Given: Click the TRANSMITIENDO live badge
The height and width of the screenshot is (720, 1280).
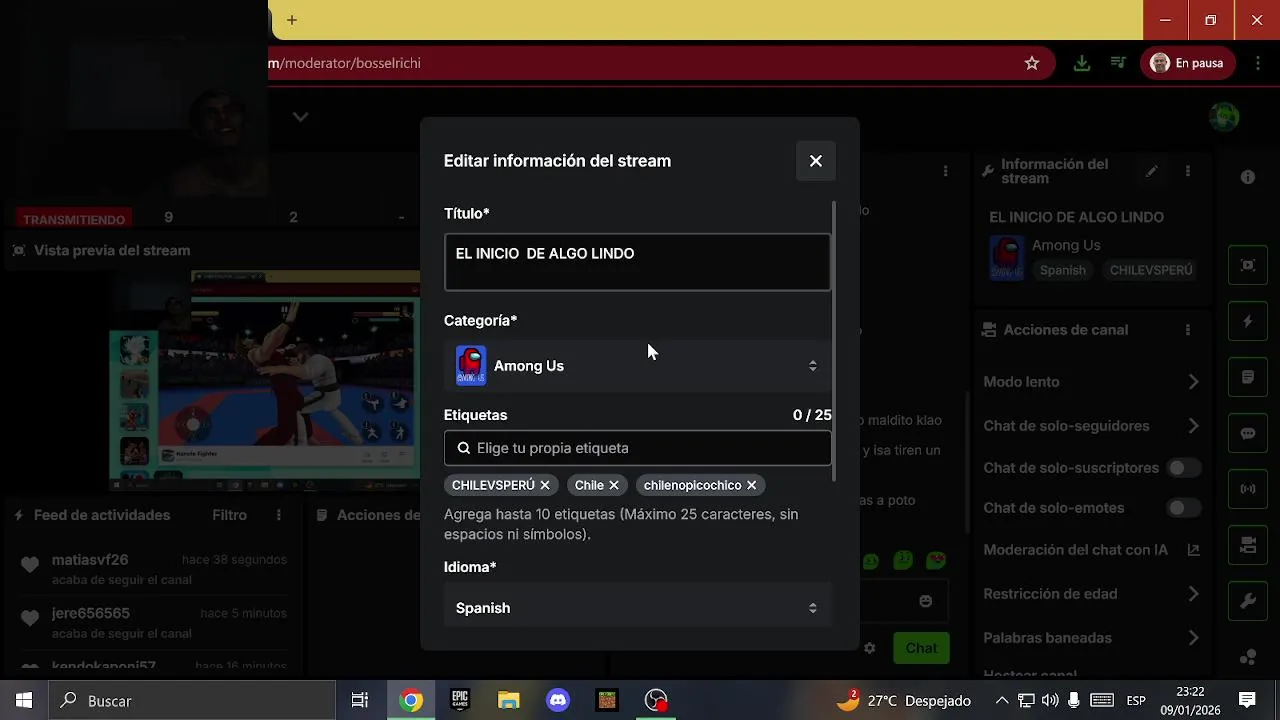Looking at the screenshot, I should click(74, 219).
